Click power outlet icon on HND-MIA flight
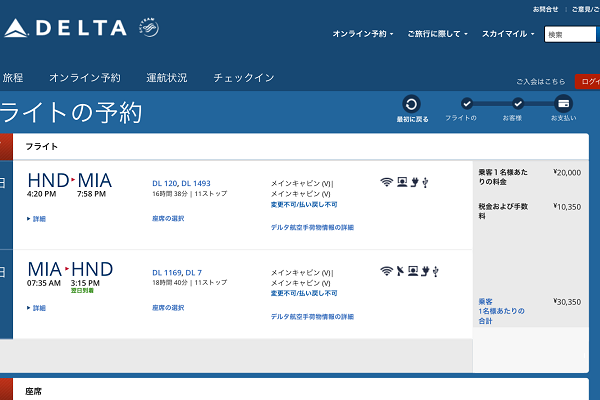Screen dimensions: 600x400 click(x=414, y=182)
